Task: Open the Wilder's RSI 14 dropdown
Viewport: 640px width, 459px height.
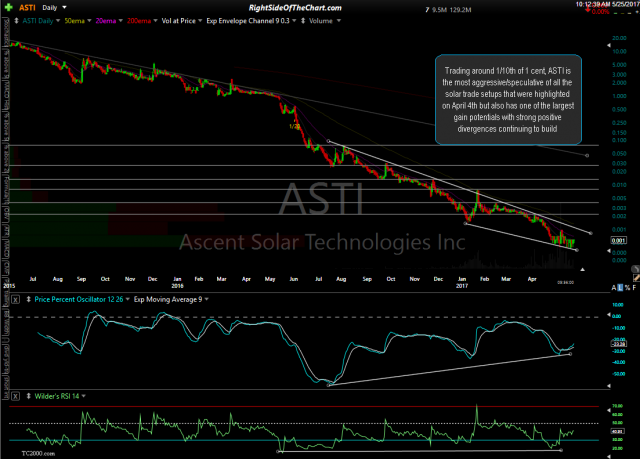Action: tap(84, 396)
